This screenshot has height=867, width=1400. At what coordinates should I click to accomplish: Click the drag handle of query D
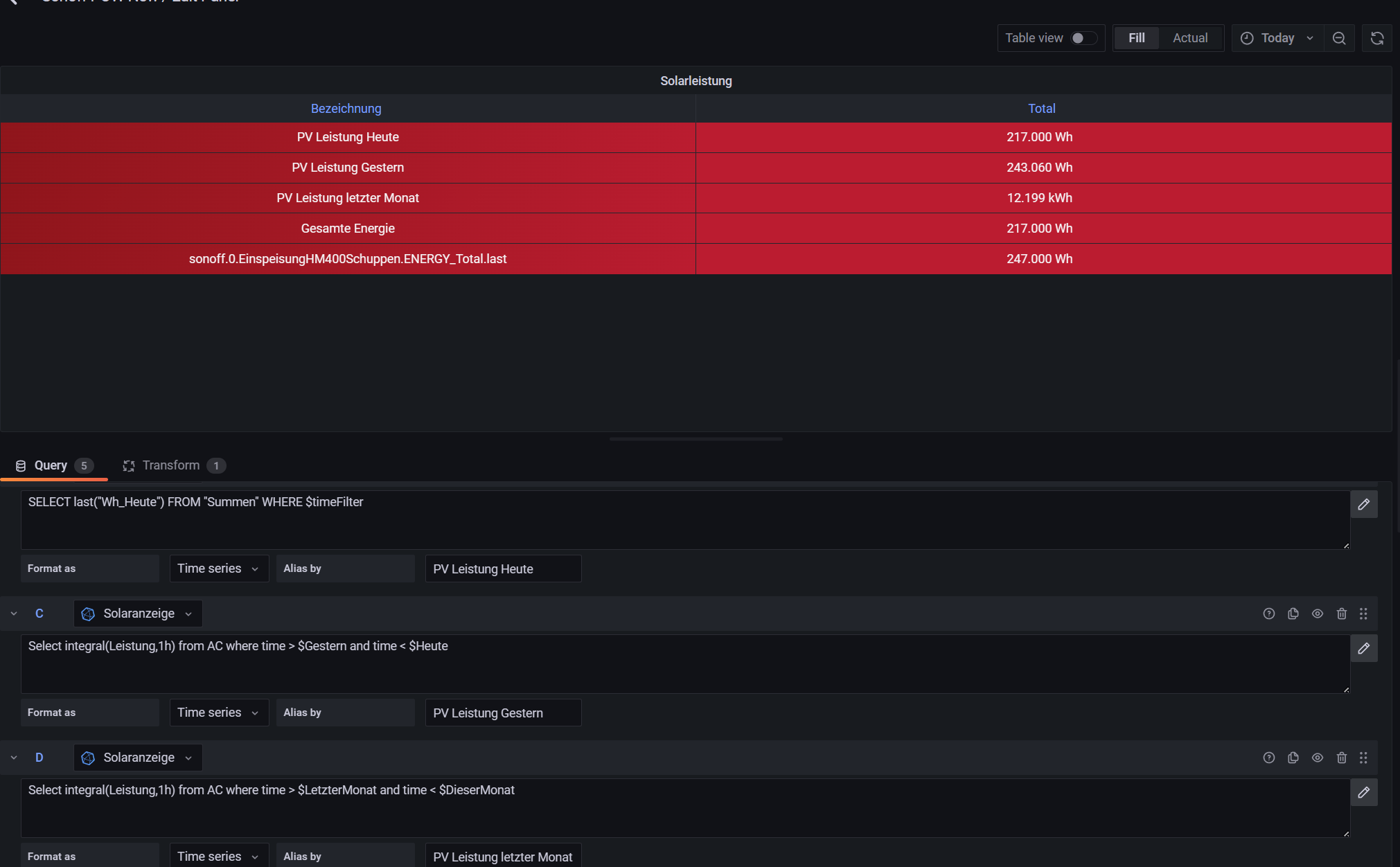[x=1363, y=758]
